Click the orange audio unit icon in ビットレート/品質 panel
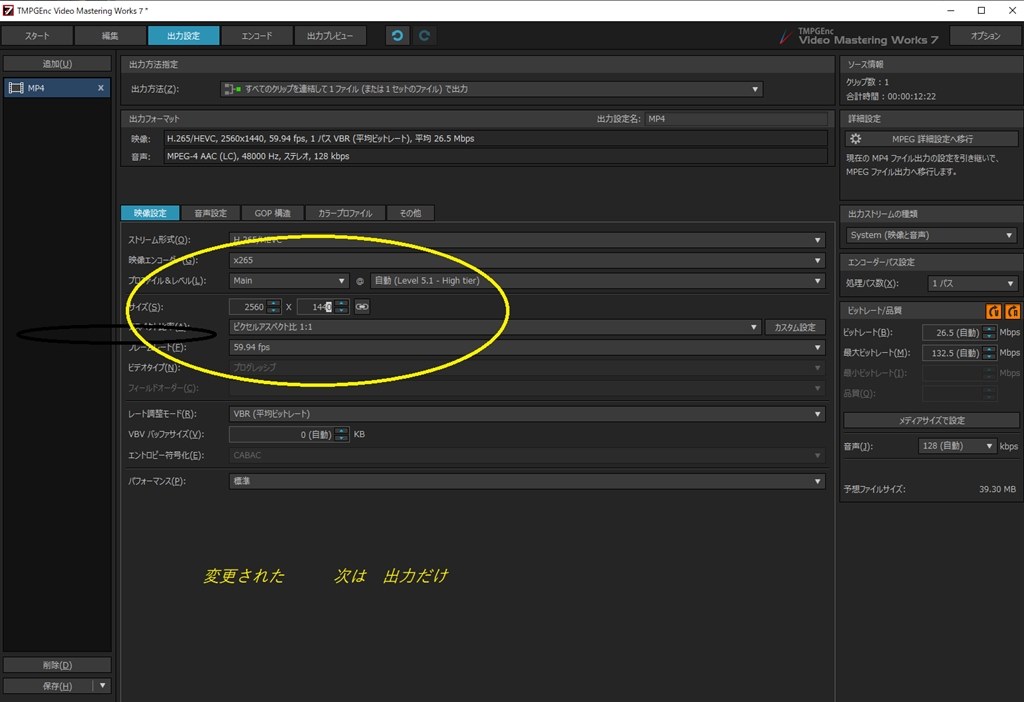Image resolution: width=1024 pixels, height=702 pixels. click(x=1013, y=311)
